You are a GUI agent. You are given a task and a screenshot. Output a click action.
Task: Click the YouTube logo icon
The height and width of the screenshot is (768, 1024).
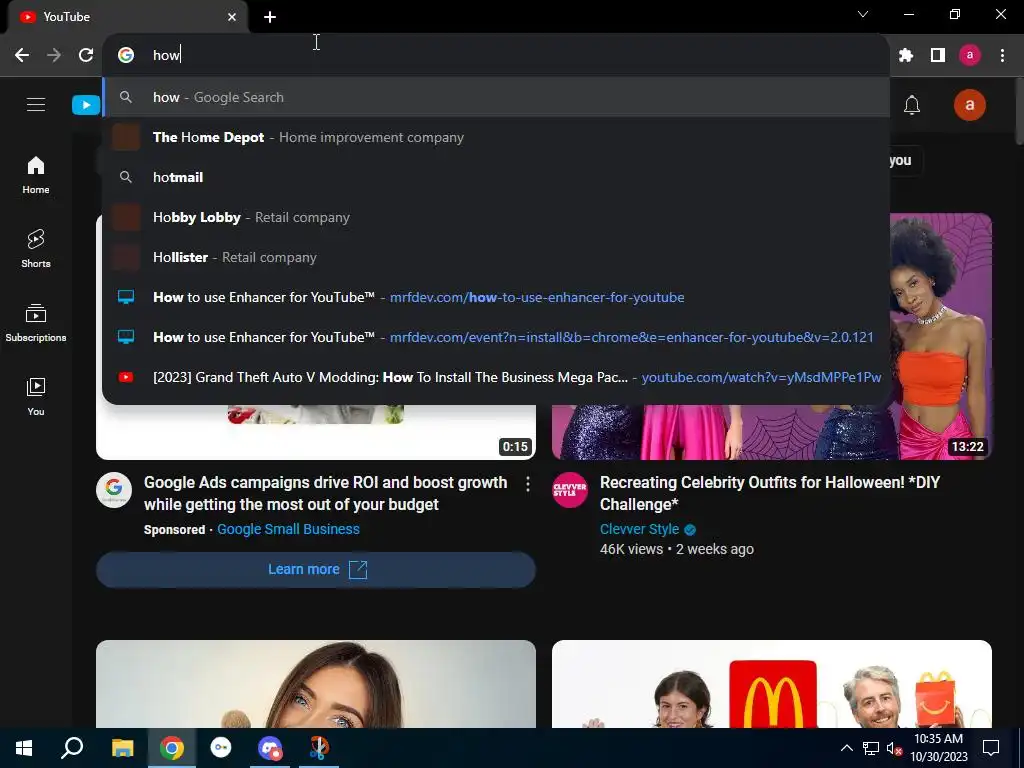(x=86, y=104)
